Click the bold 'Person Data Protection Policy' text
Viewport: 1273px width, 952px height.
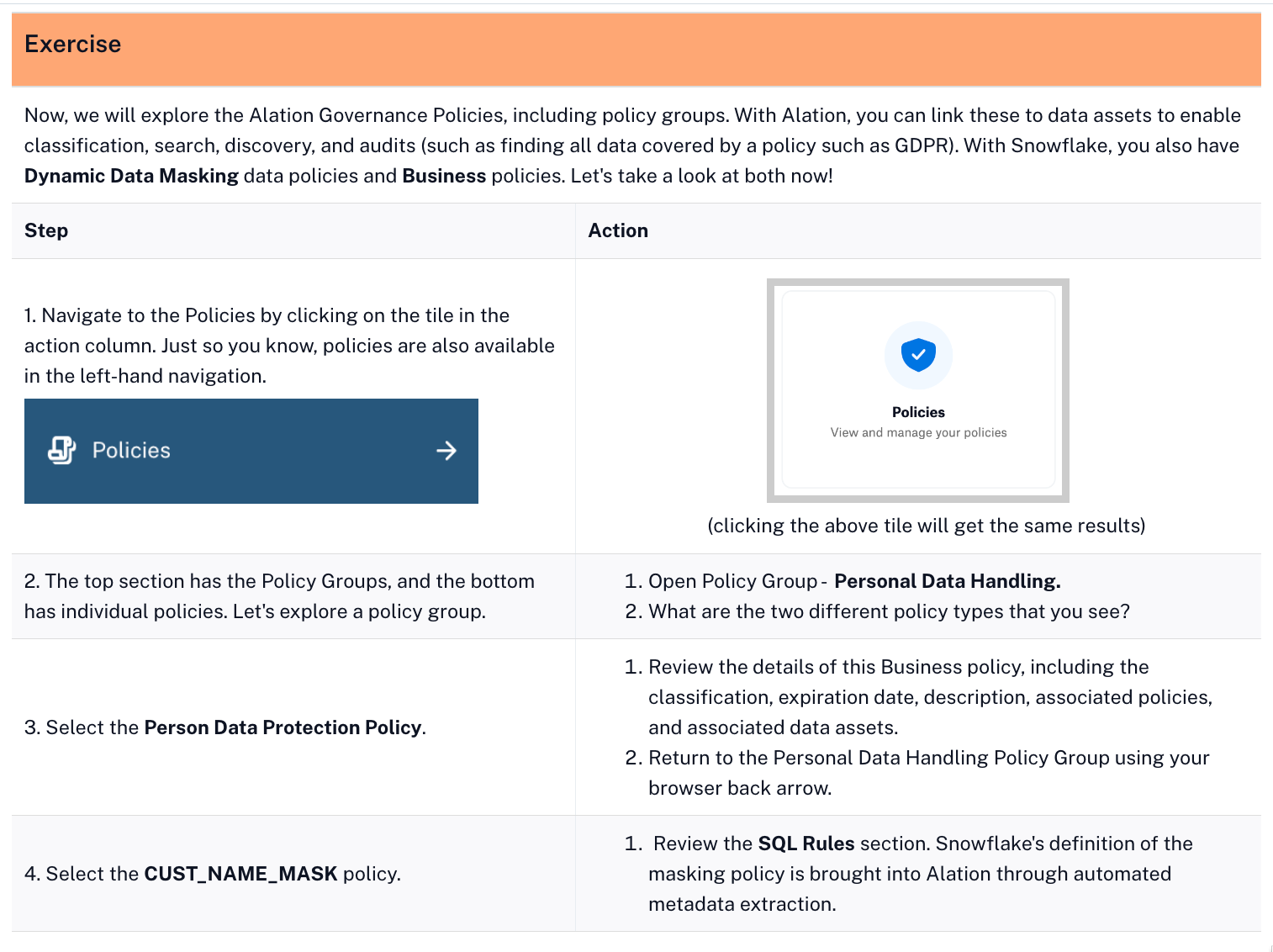tap(283, 727)
